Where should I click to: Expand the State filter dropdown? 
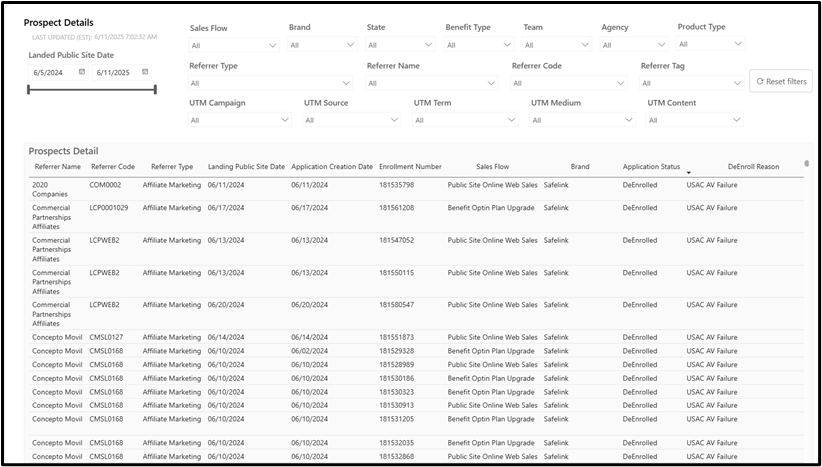[400, 45]
